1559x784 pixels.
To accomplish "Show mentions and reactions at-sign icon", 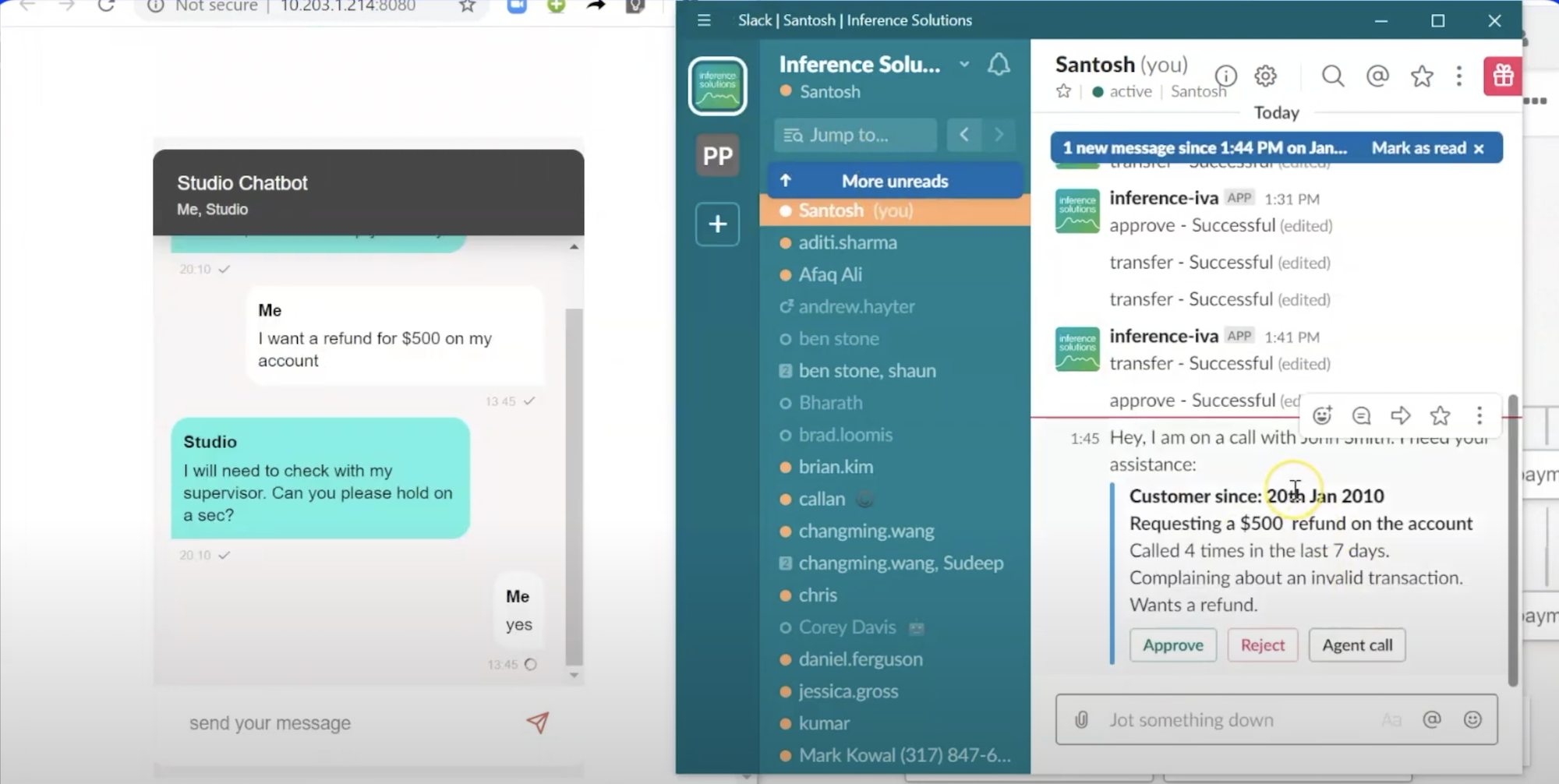I will [x=1377, y=76].
